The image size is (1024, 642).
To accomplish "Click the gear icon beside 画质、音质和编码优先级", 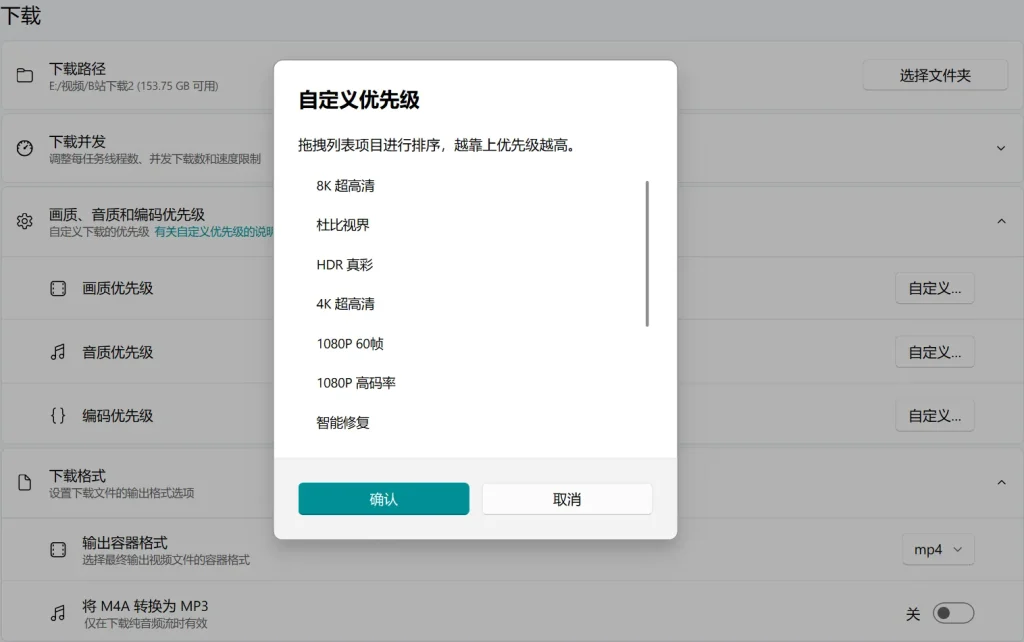I will (25, 221).
